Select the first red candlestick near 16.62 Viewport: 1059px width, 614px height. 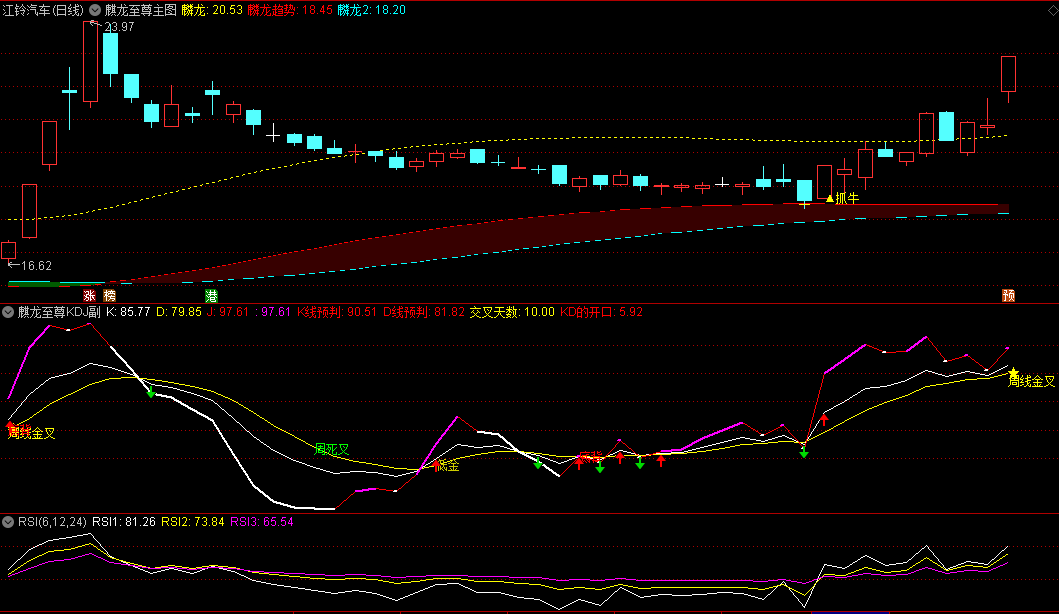pyautogui.click(x=9, y=251)
